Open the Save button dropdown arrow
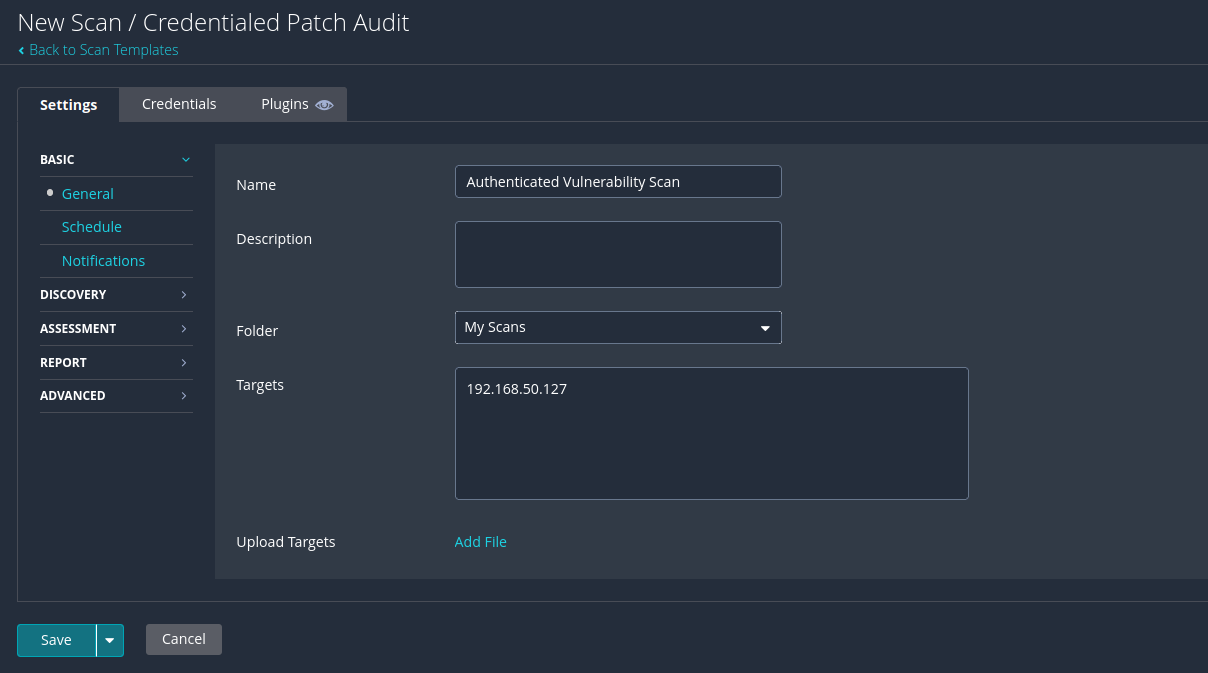The image size is (1208, 673). [110, 640]
